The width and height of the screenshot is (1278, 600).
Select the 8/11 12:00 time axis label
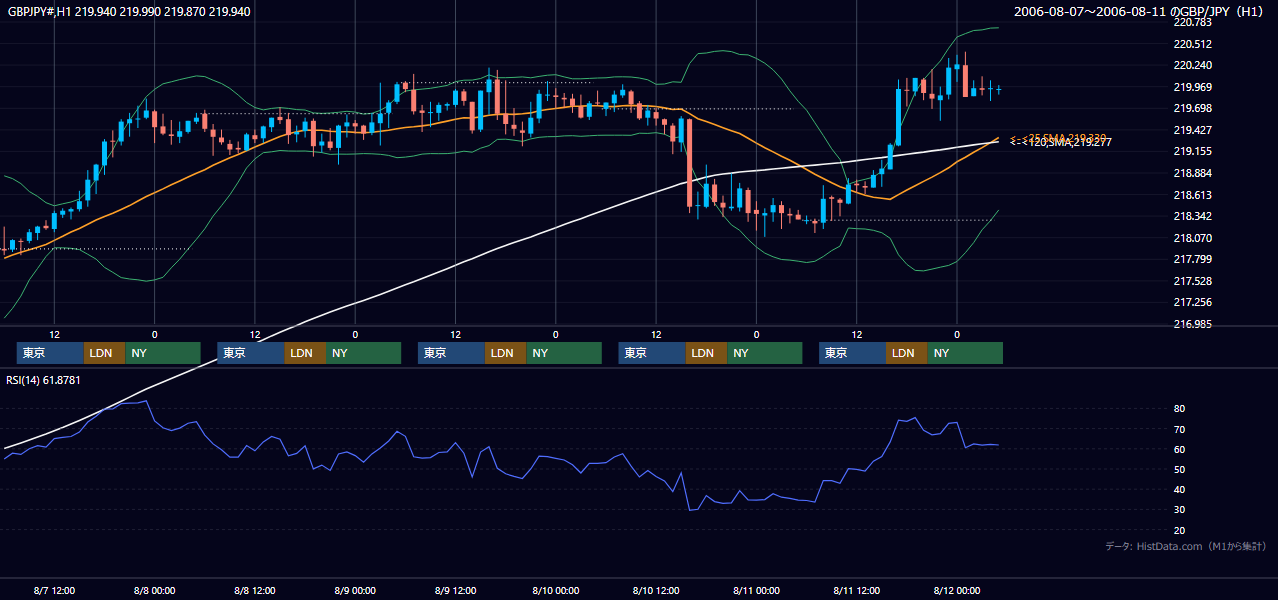[x=856, y=590]
